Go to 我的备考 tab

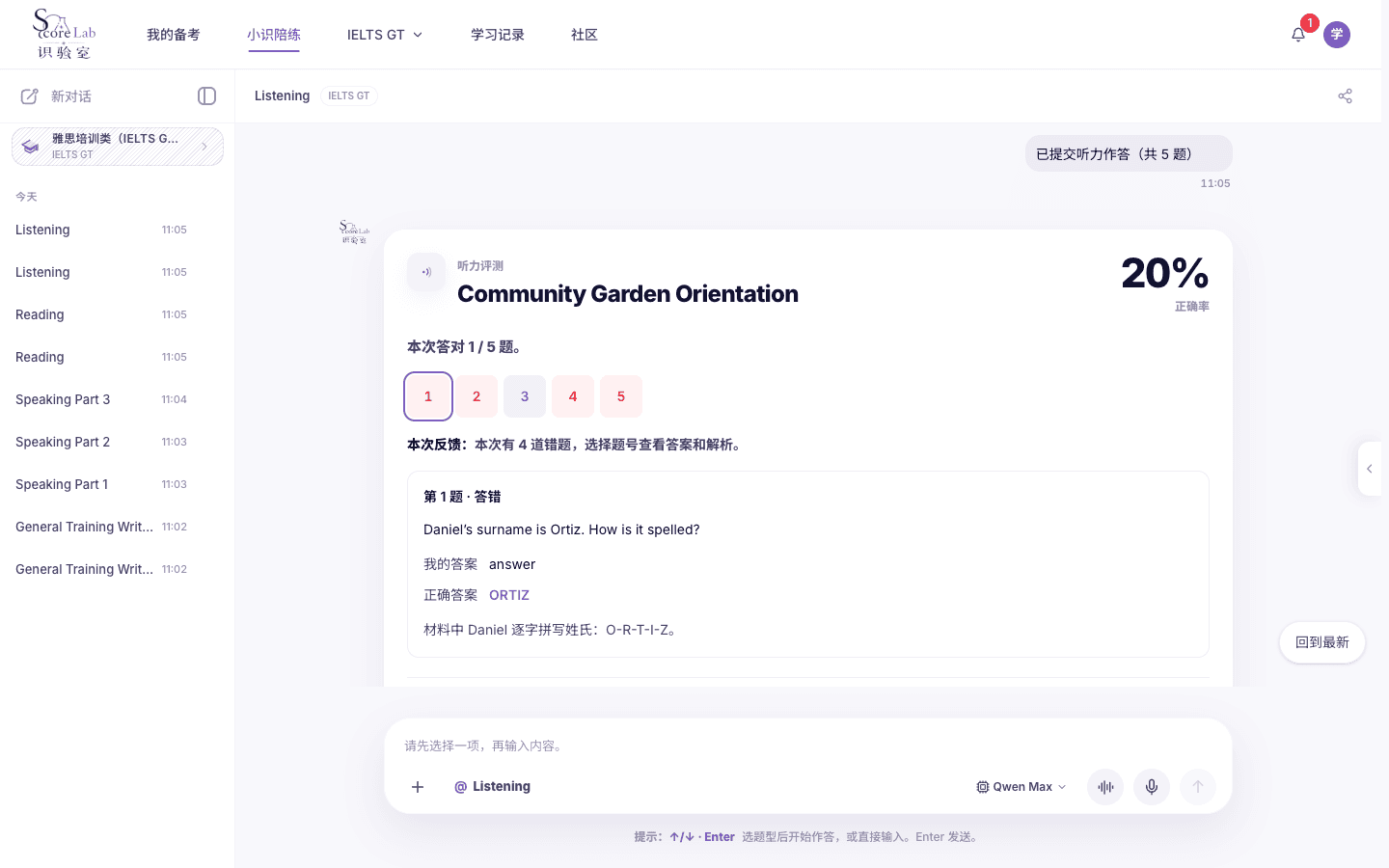(174, 35)
